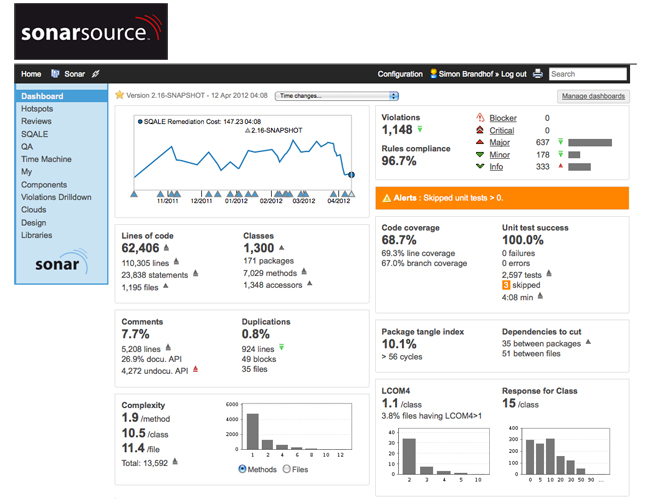This screenshot has height=499, width=650.
Task: Open the Dashboard sidebar item
Action: click(x=61, y=96)
